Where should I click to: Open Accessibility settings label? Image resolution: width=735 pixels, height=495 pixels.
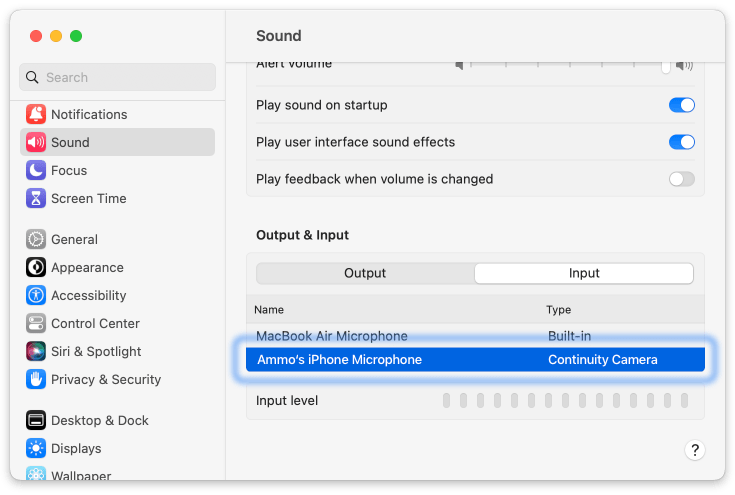[89, 295]
